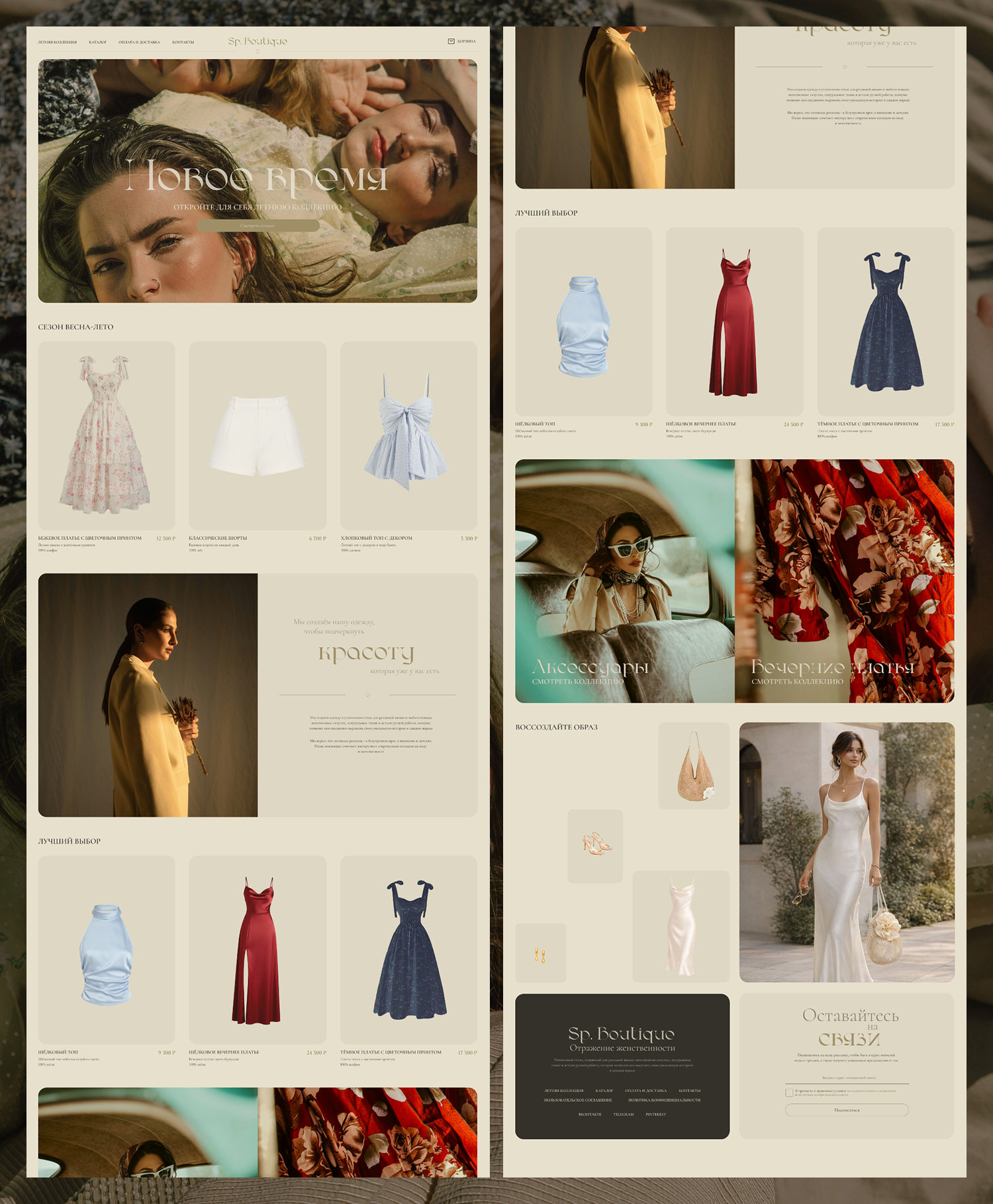Open the Pinterest footer link
This screenshot has width=993, height=1204.
[656, 1115]
